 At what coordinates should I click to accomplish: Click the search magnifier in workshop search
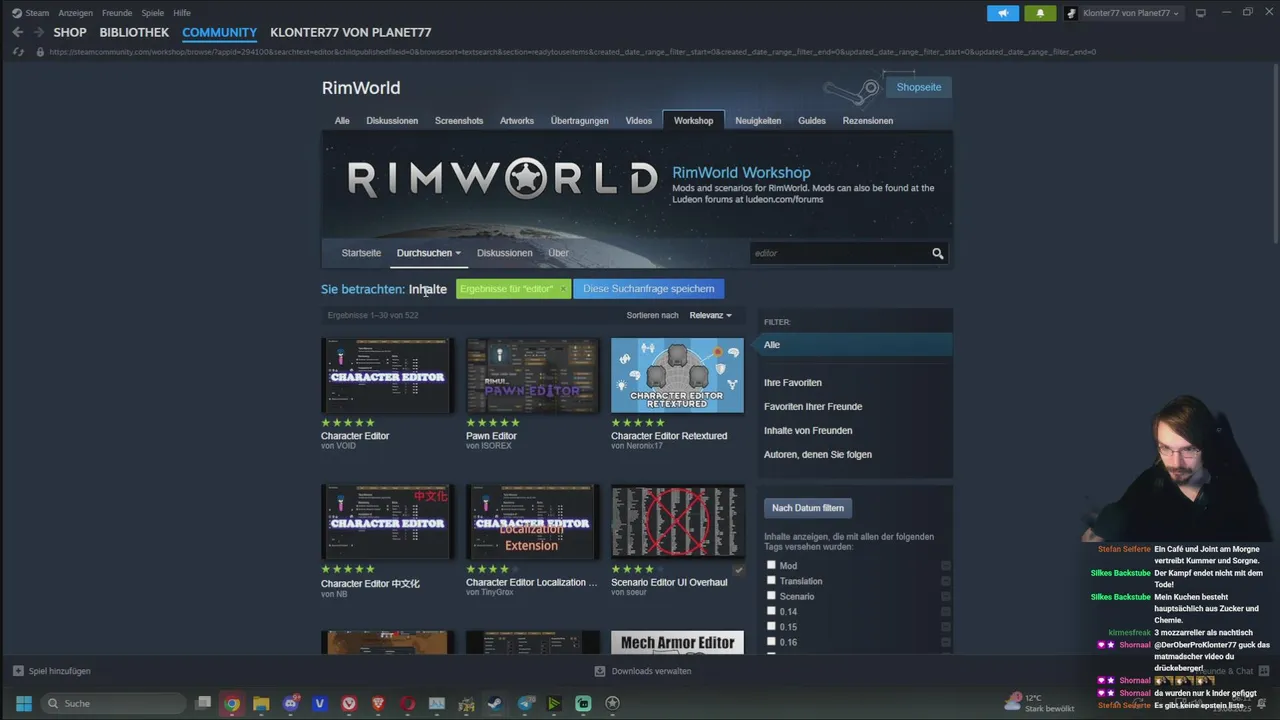[x=938, y=254]
